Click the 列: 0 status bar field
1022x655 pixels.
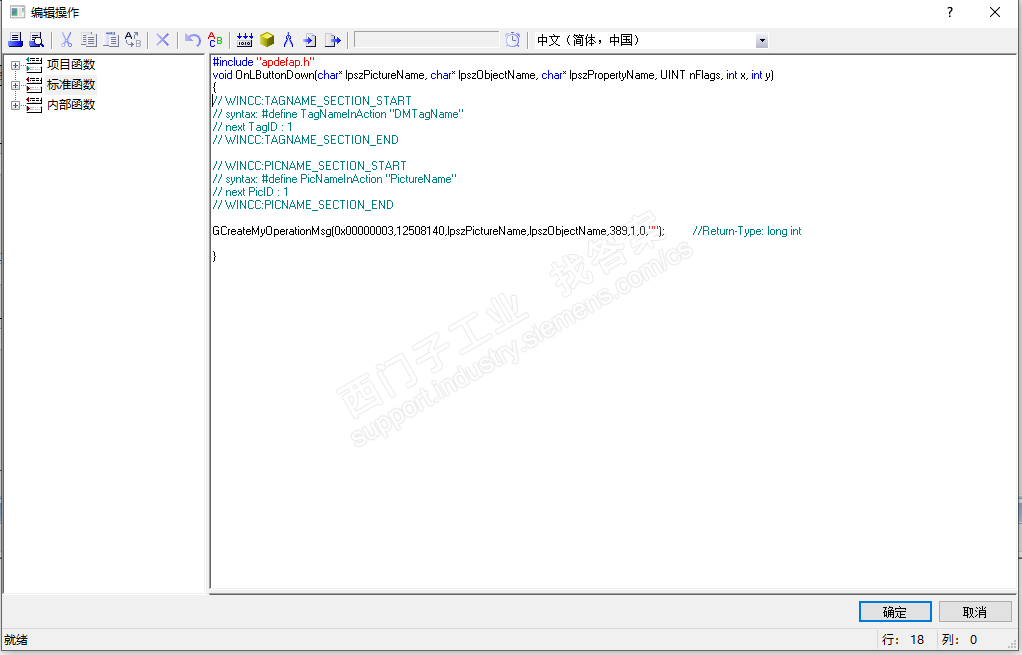(961, 639)
